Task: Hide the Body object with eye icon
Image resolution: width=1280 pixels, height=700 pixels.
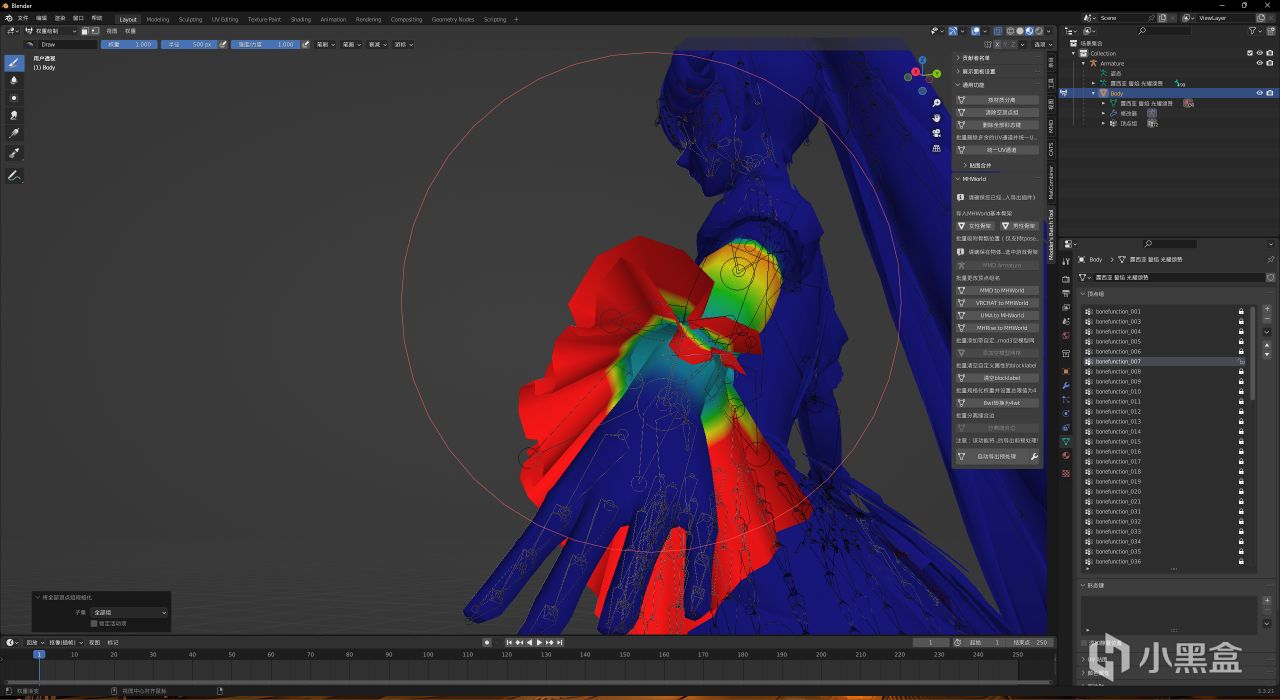Action: [x=1259, y=93]
